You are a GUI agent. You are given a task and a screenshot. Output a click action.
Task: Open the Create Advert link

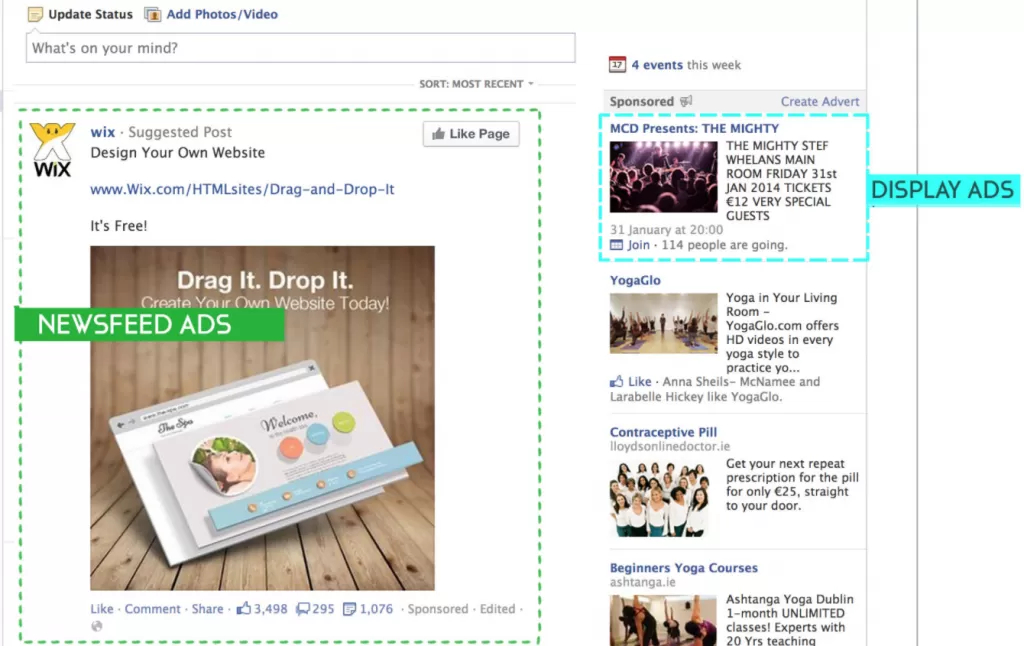(820, 101)
